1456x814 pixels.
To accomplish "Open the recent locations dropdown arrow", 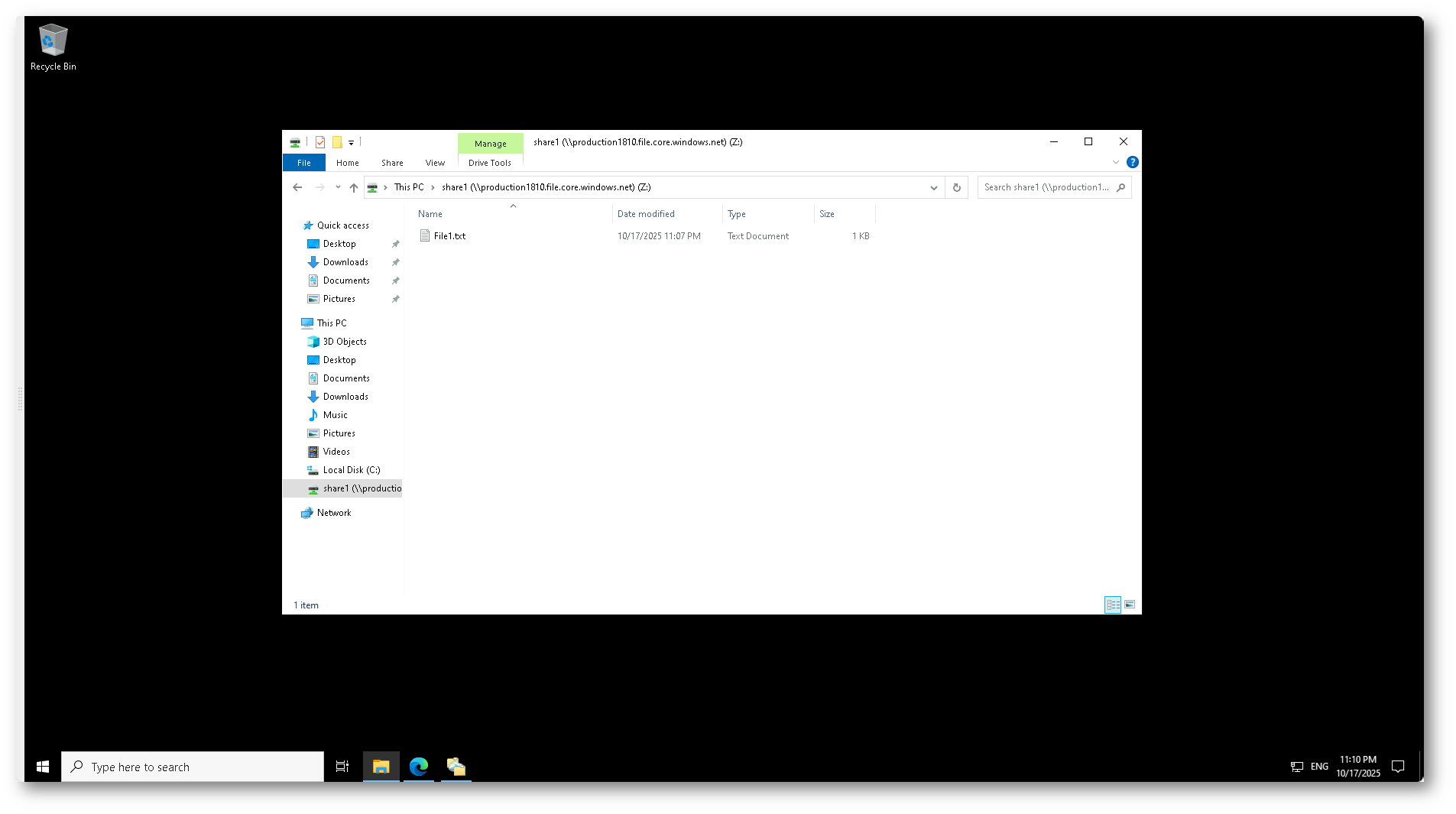I will (338, 187).
